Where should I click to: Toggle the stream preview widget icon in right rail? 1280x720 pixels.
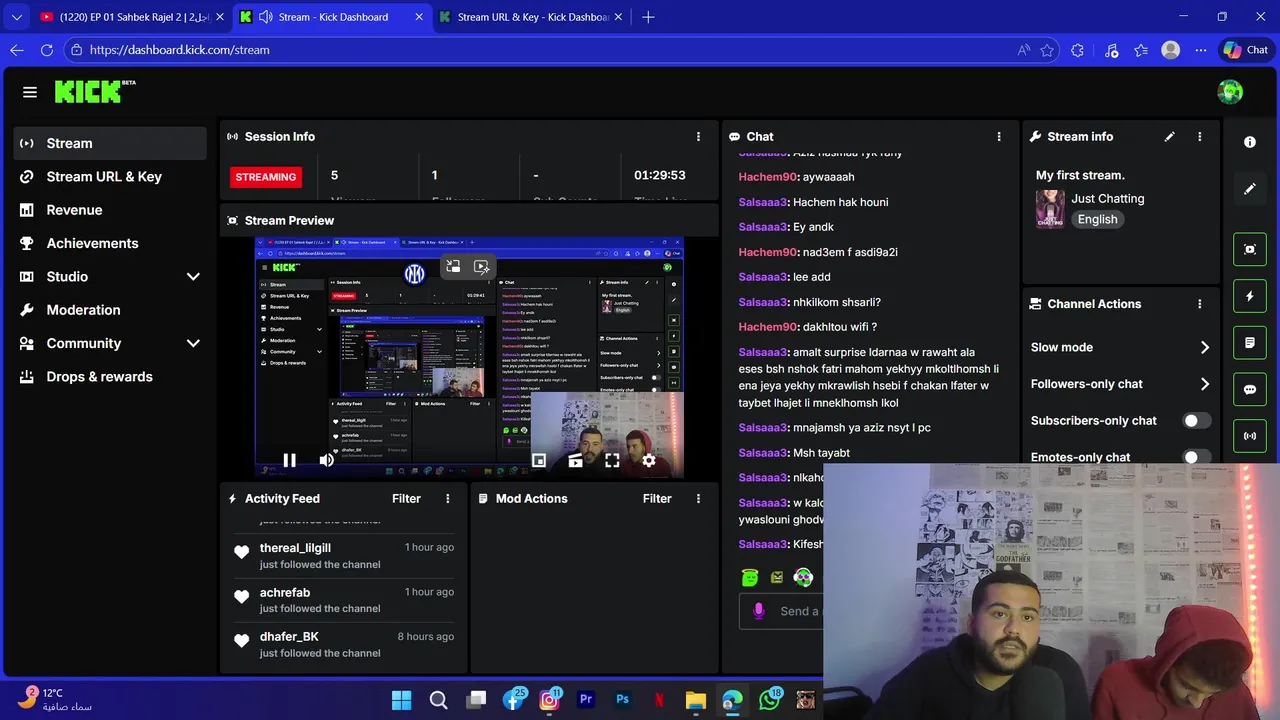click(1250, 249)
